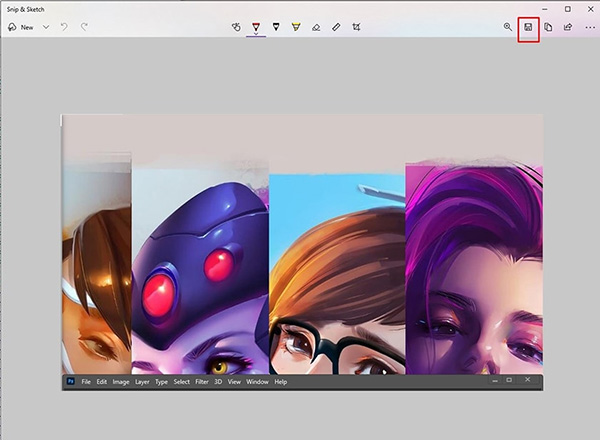
Task: Minimize the Snip & Sketch window
Action: pyautogui.click(x=545, y=9)
